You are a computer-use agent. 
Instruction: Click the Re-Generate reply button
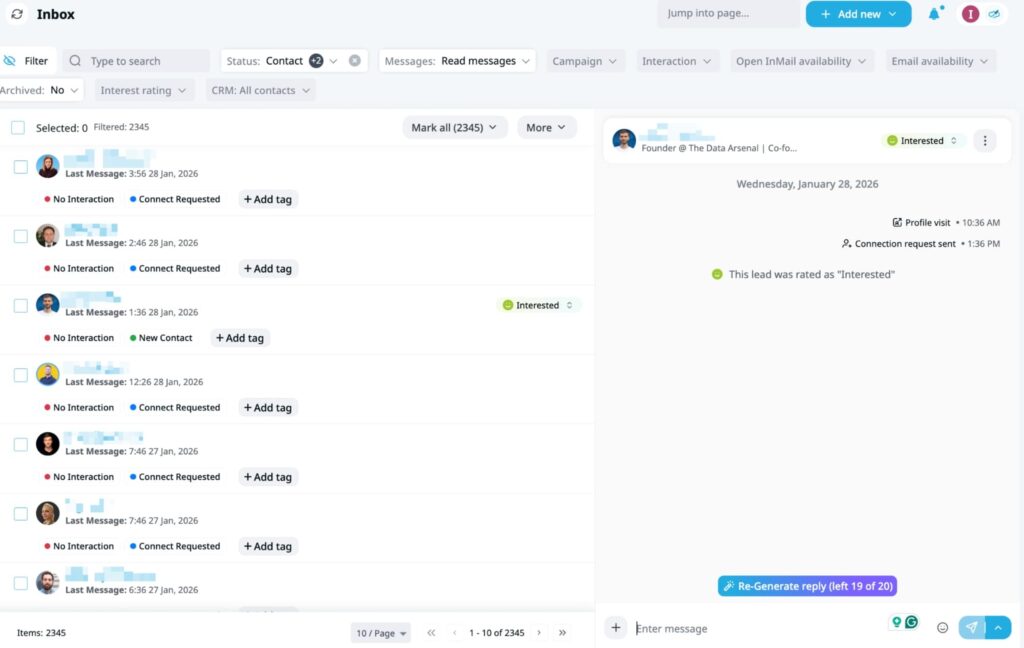[807, 585]
